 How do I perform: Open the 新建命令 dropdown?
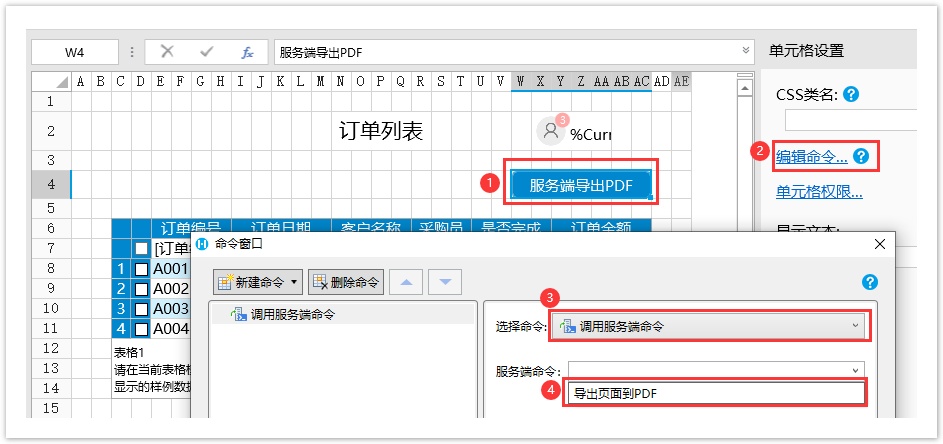tap(294, 282)
